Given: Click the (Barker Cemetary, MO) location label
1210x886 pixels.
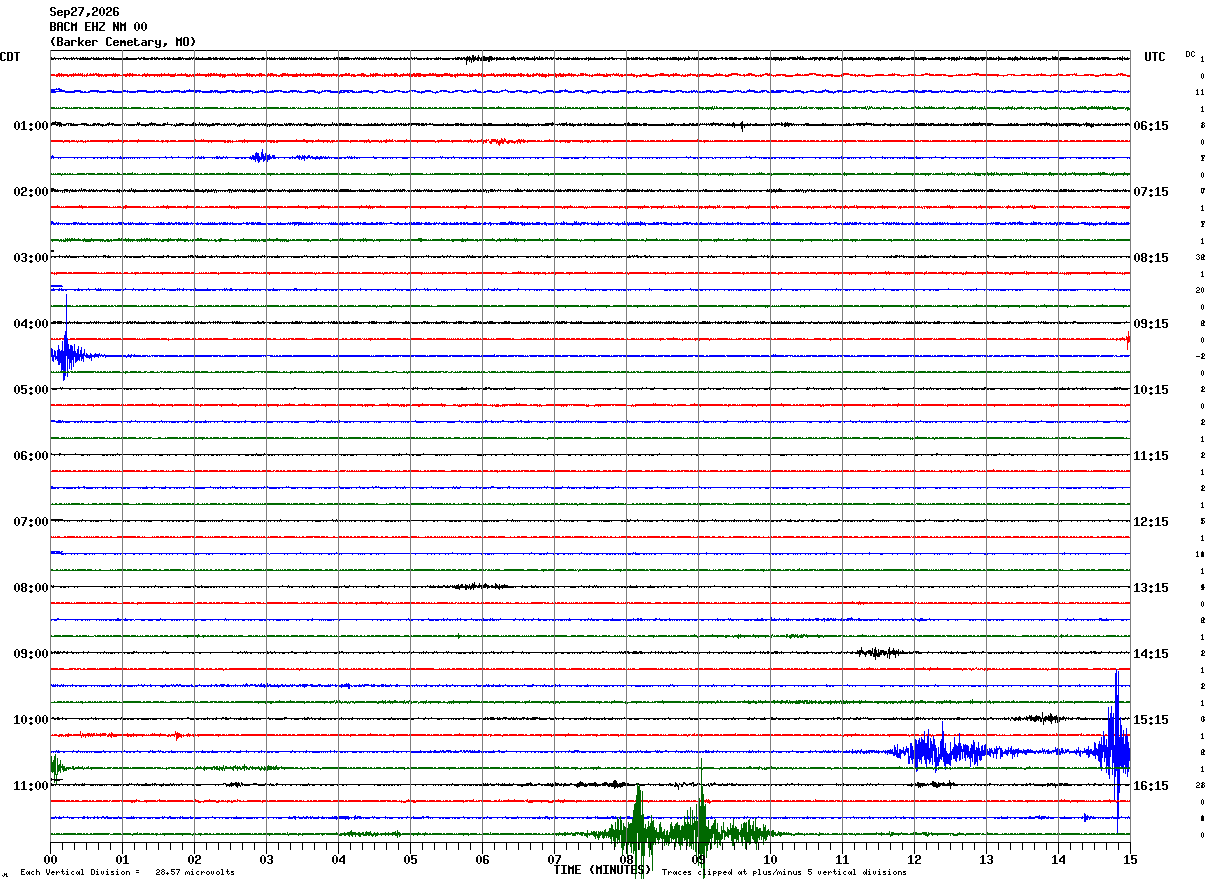Looking at the screenshot, I should tap(123, 42).
